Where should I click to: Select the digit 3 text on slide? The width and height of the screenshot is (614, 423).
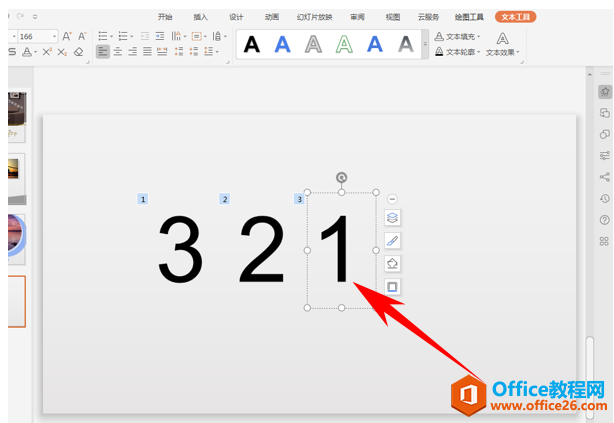pos(180,250)
